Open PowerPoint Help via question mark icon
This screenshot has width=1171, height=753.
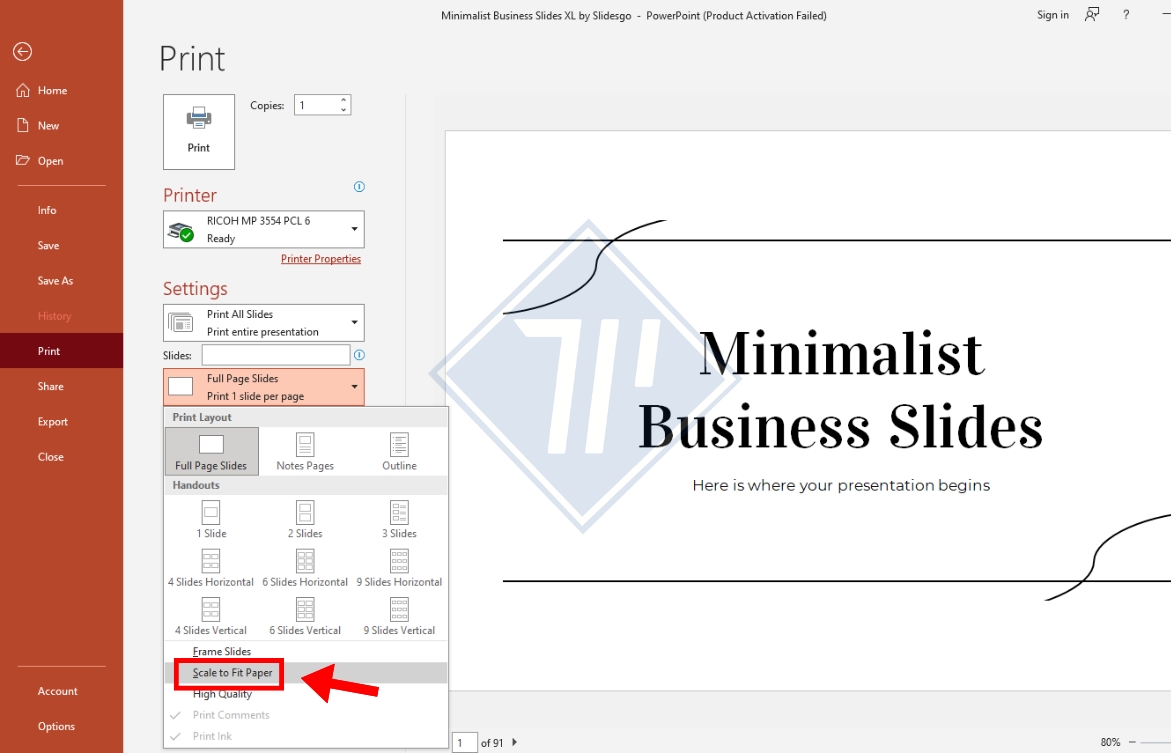[x=1126, y=15]
